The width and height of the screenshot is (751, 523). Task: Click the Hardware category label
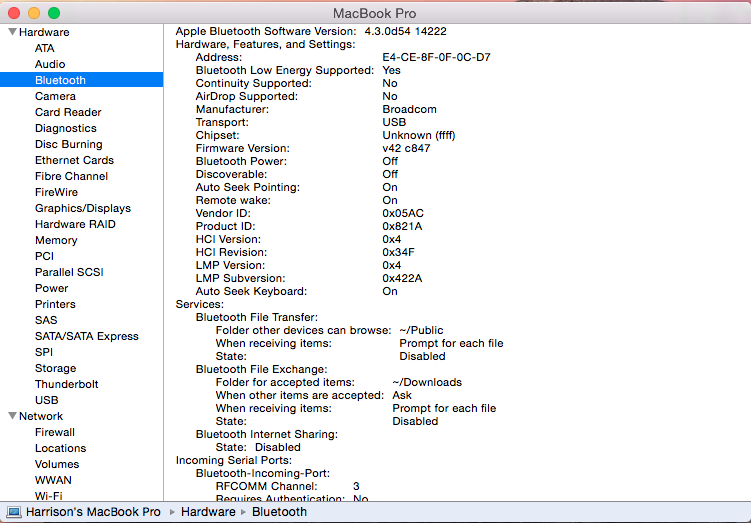click(x=44, y=32)
